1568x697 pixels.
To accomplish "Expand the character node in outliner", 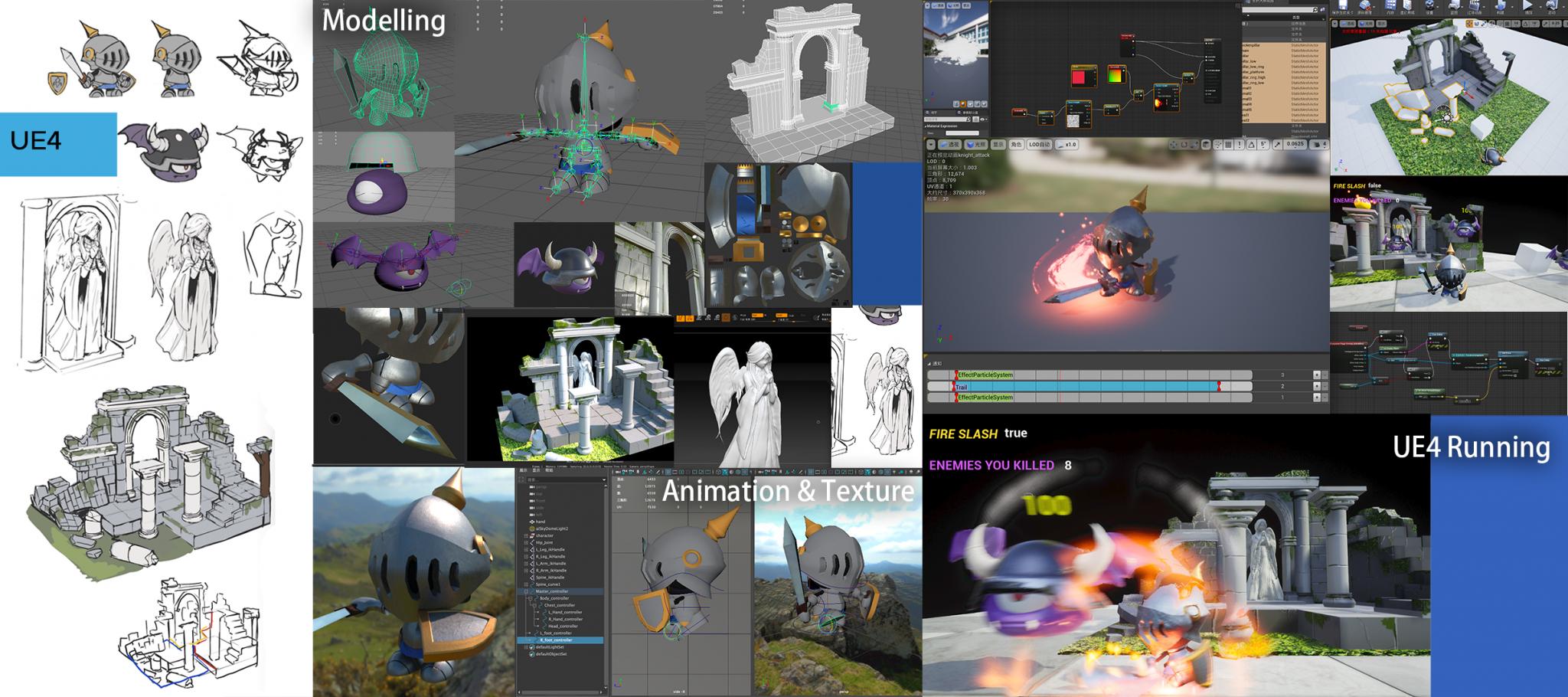I will 526,535.
